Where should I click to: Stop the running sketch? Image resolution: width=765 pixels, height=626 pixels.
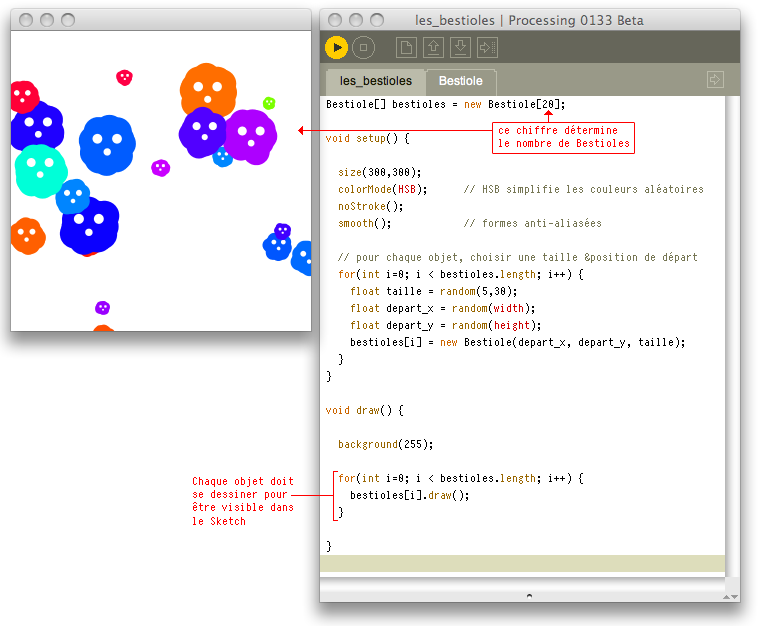pos(363,47)
